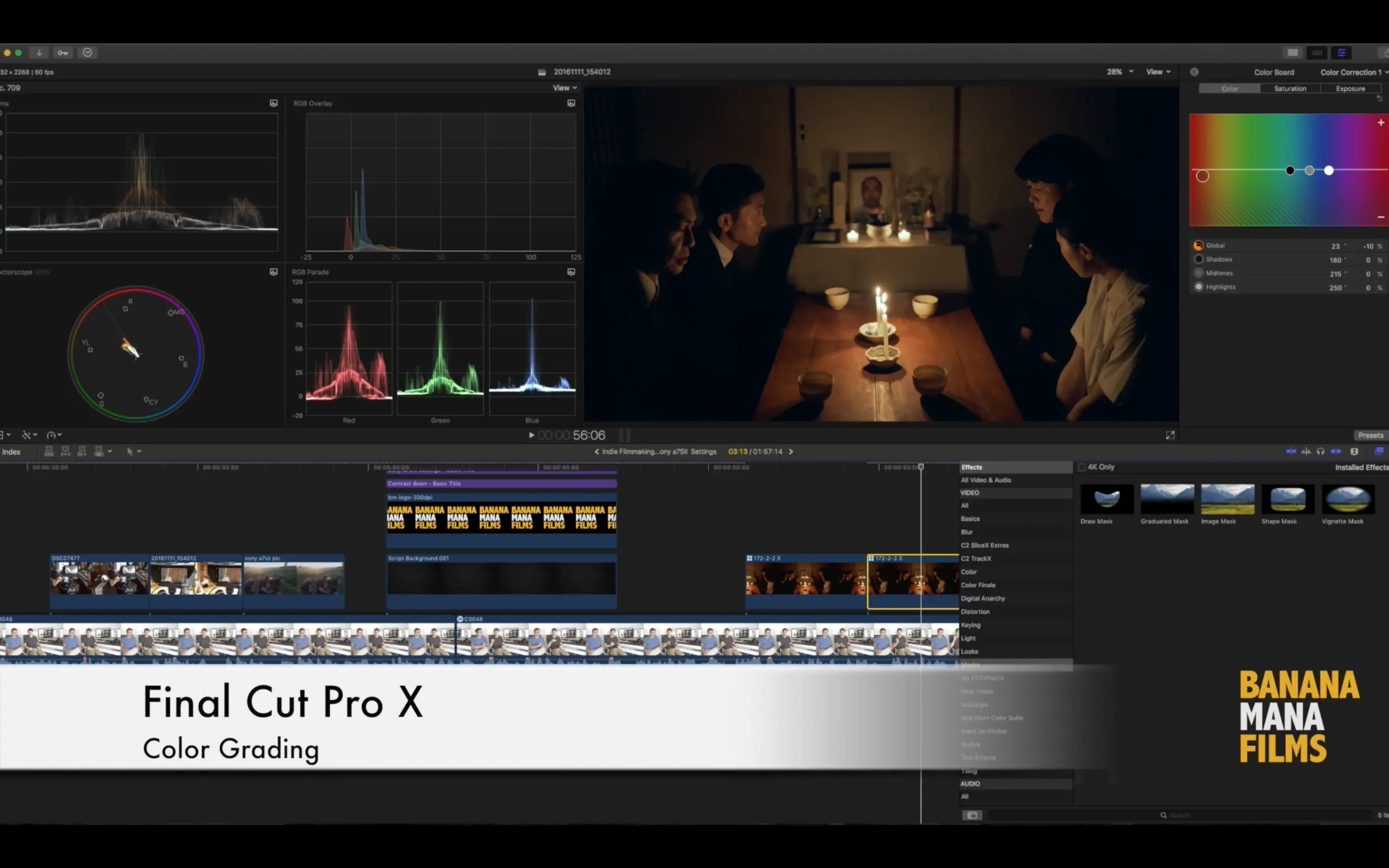Click the Vectorscope settings icon

[x=274, y=272]
